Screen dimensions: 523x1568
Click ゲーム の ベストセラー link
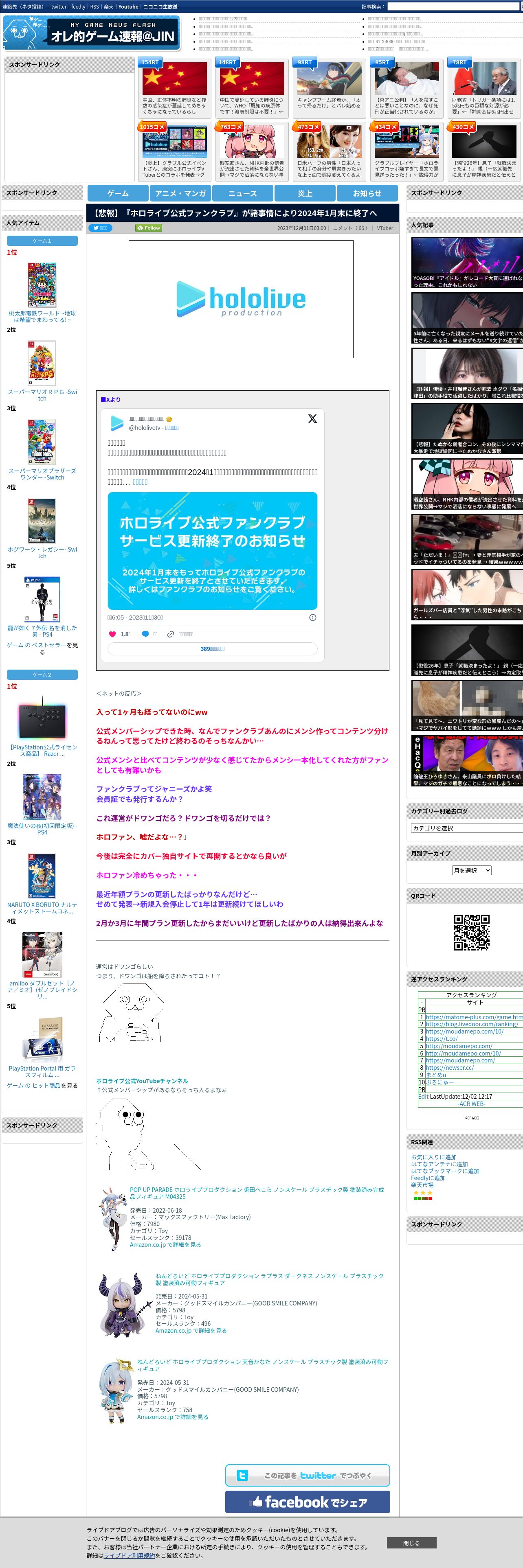pyautogui.click(x=36, y=645)
